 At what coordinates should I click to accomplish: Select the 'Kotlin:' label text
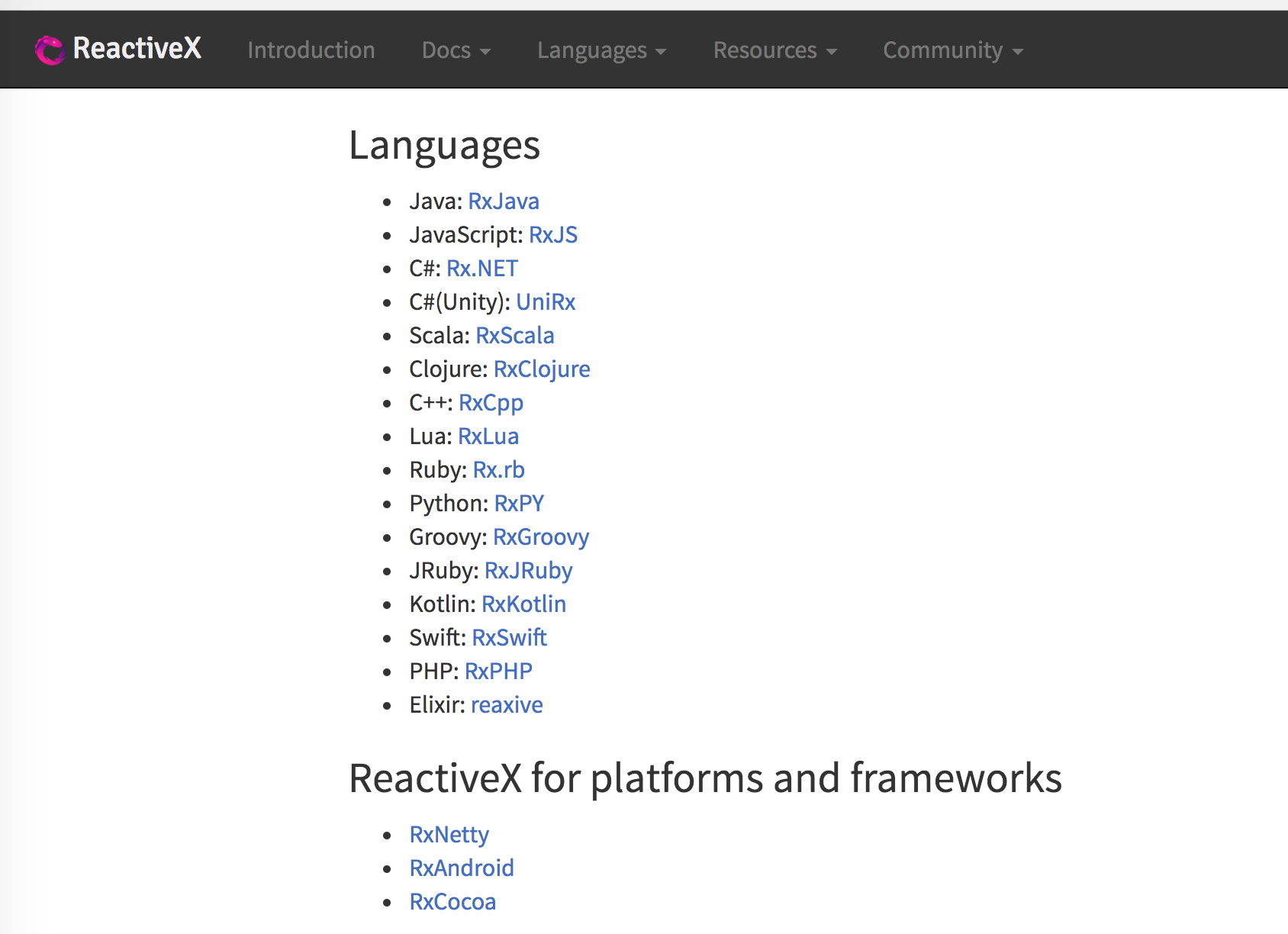point(443,604)
